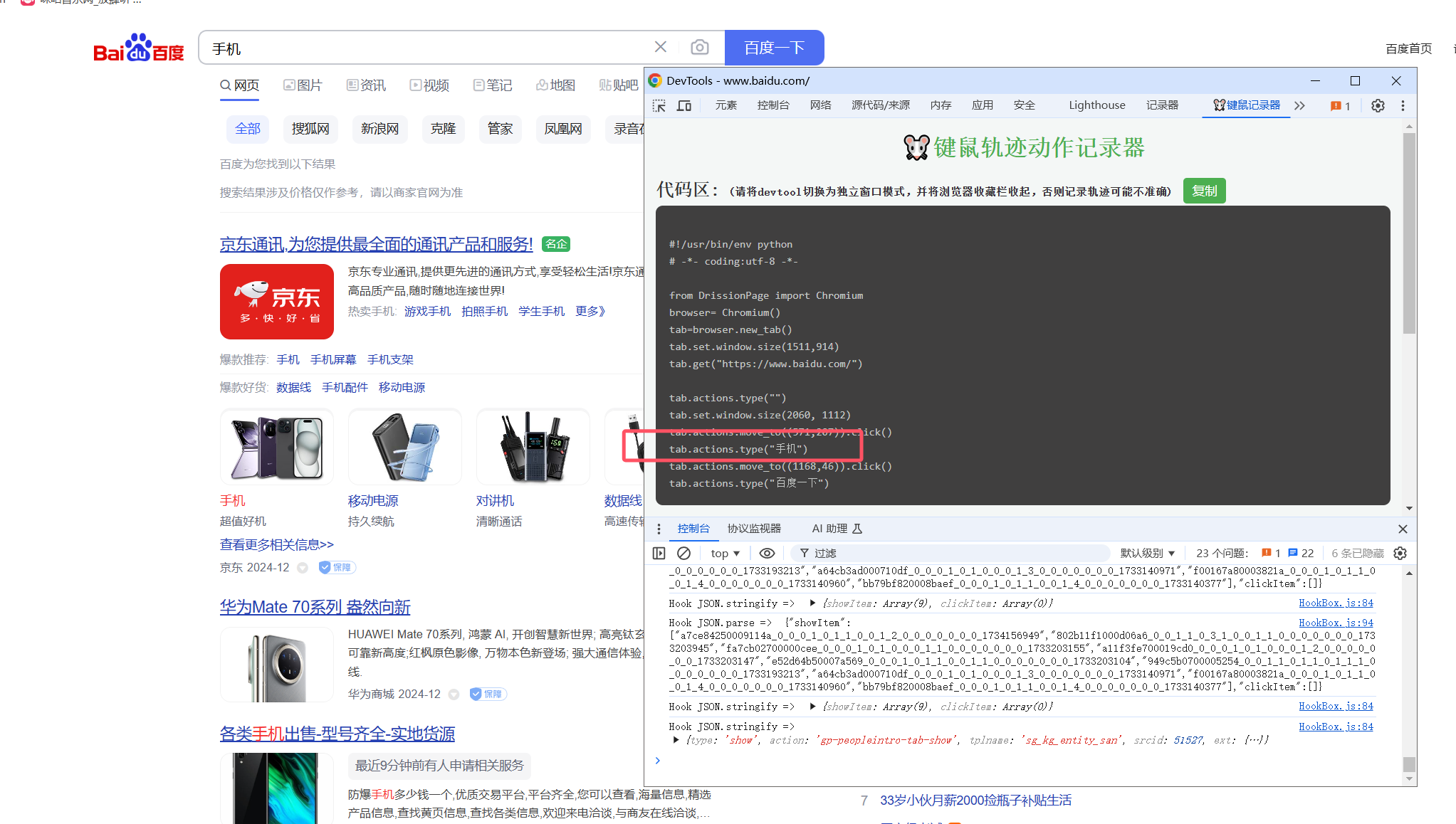Click the recorder panel vertical scrollbar

click(x=1409, y=233)
